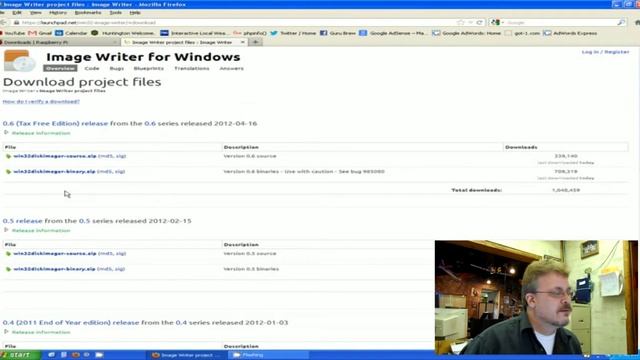This screenshot has width=640, height=360.
Task: Click 'How do I verify a download?' link
Action: [x=41, y=101]
